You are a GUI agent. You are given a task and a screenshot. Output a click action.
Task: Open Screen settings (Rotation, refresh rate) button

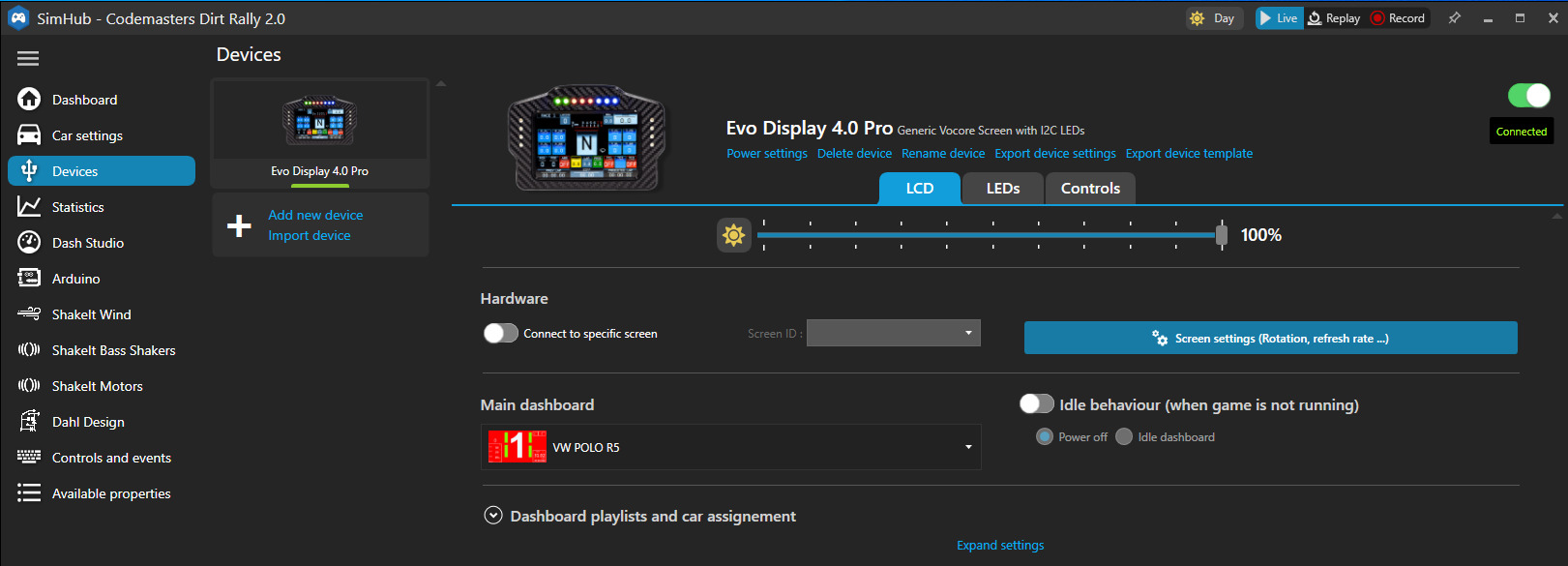[x=1270, y=338]
